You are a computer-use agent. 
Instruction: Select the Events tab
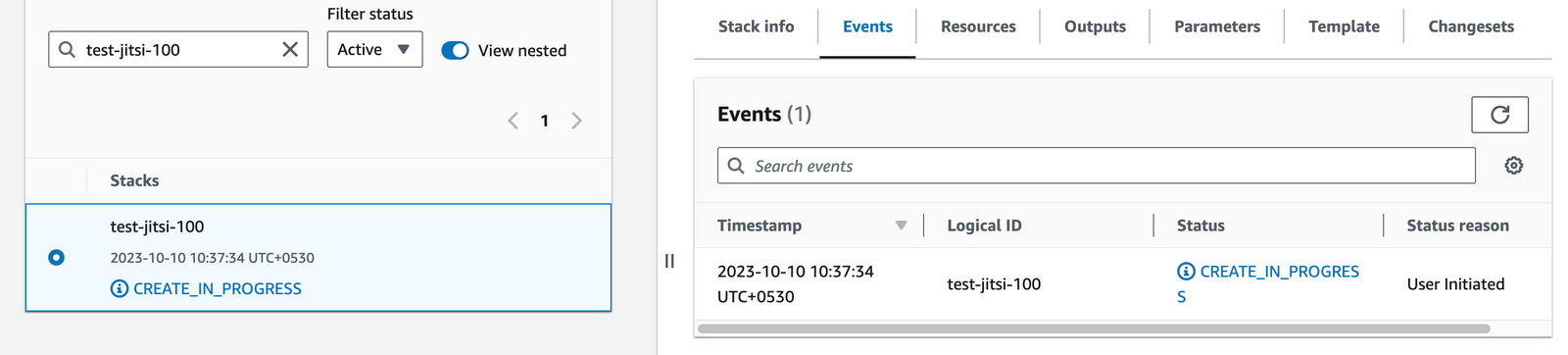pyautogui.click(x=867, y=26)
